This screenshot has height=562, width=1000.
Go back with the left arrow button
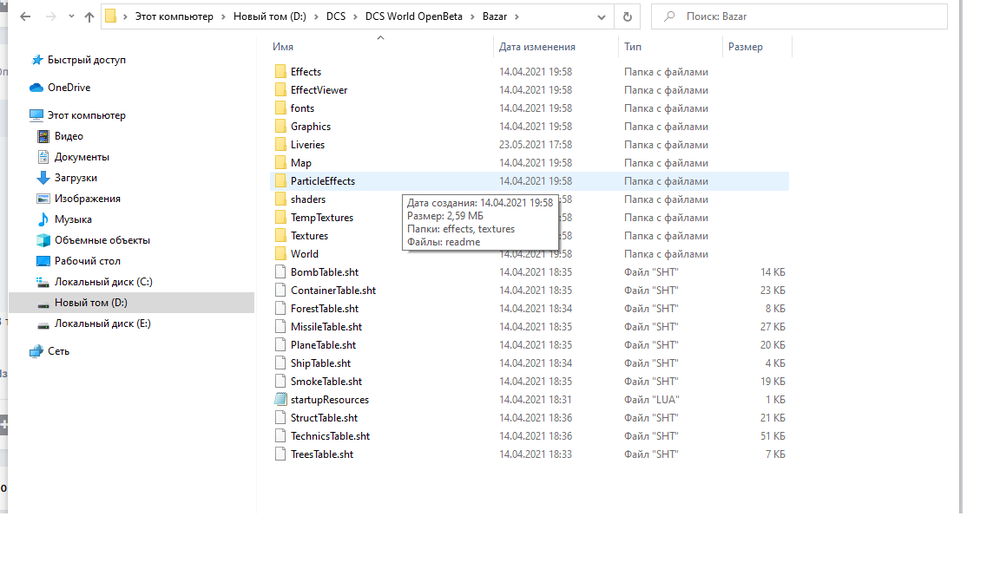26,17
